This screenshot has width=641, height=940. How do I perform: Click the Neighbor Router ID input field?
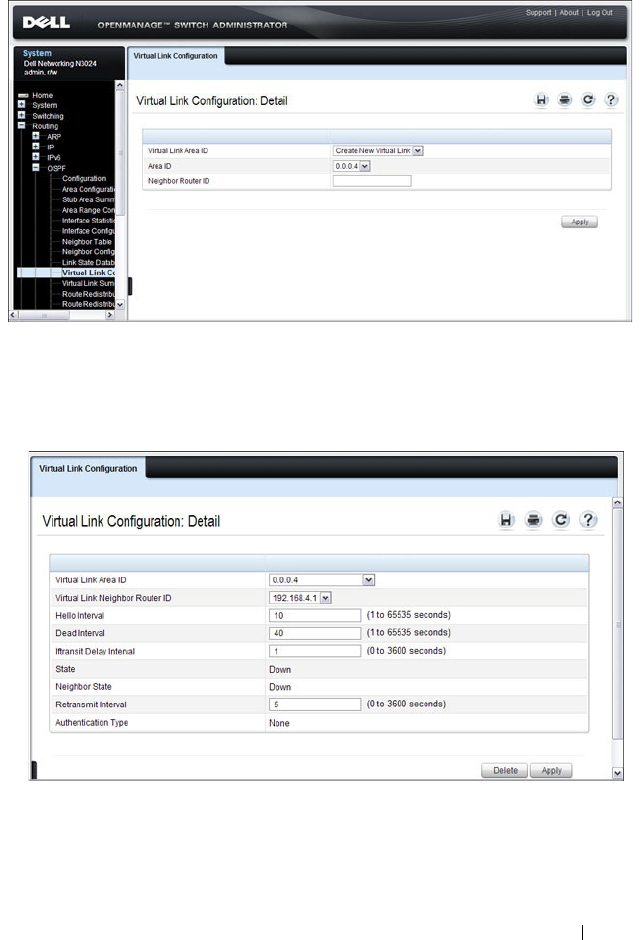[x=372, y=181]
